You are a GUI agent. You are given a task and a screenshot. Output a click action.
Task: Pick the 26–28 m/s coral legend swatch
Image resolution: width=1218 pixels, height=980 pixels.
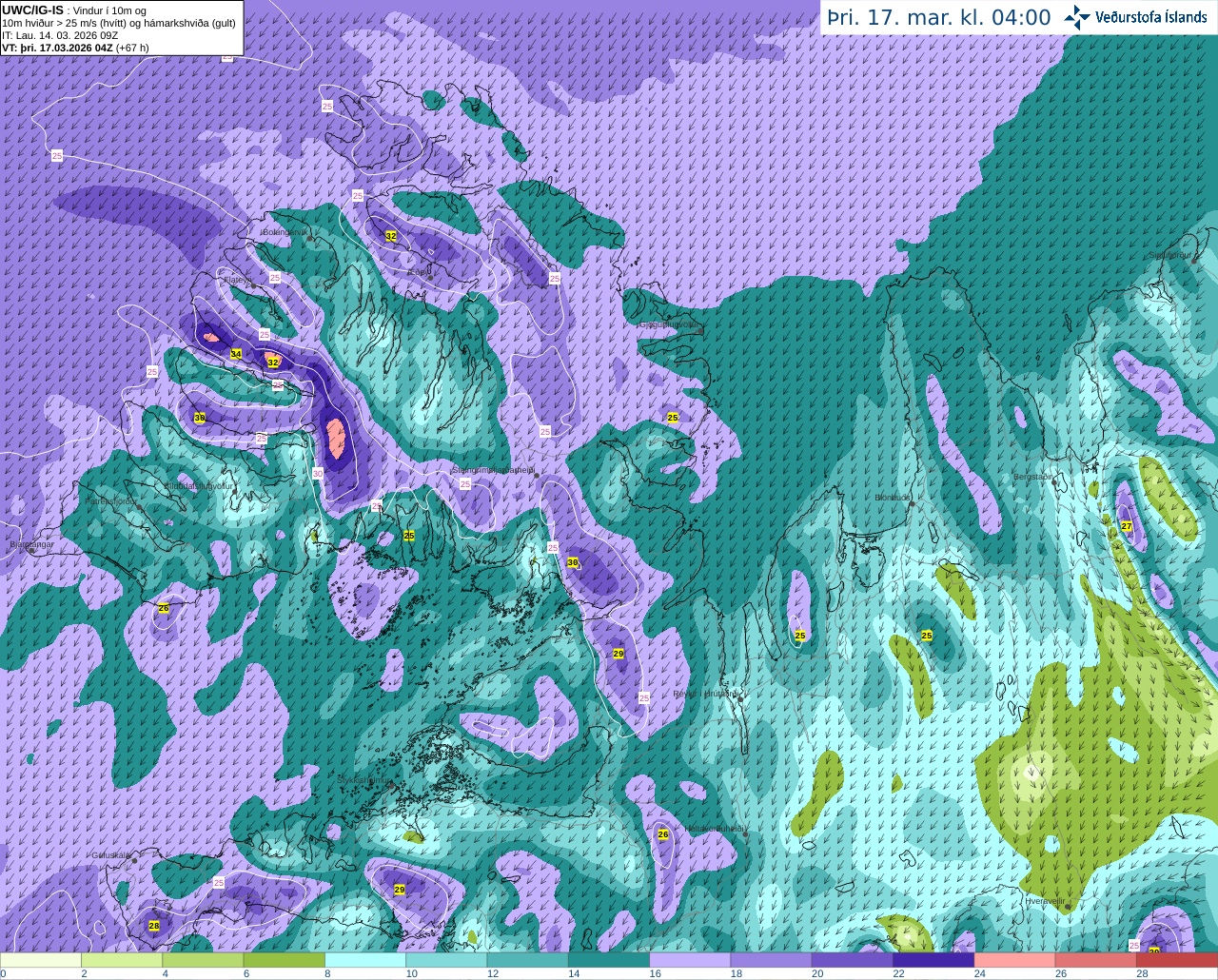pyautogui.click(x=1096, y=959)
